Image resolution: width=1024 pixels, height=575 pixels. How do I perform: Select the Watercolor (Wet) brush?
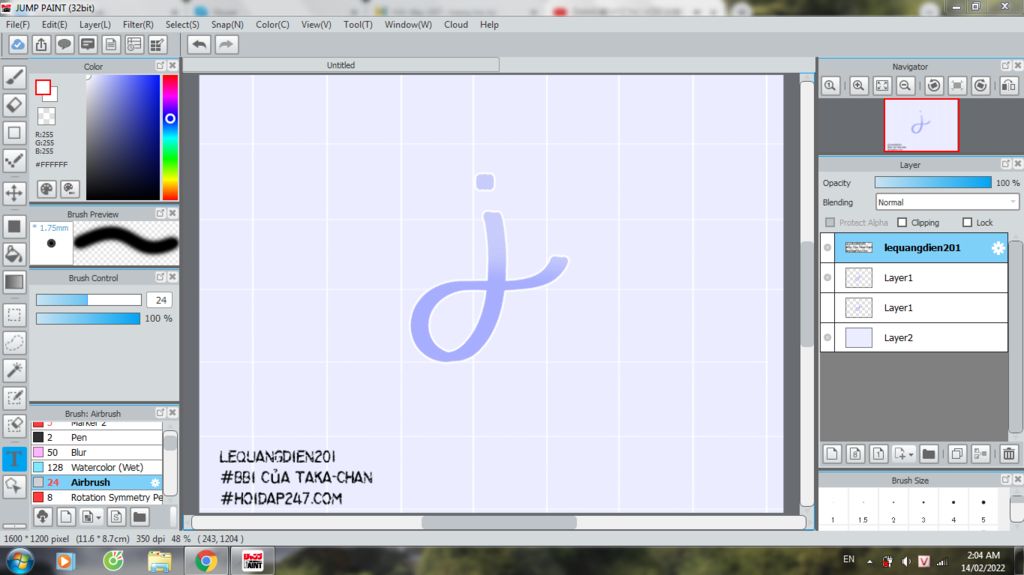tap(97, 467)
